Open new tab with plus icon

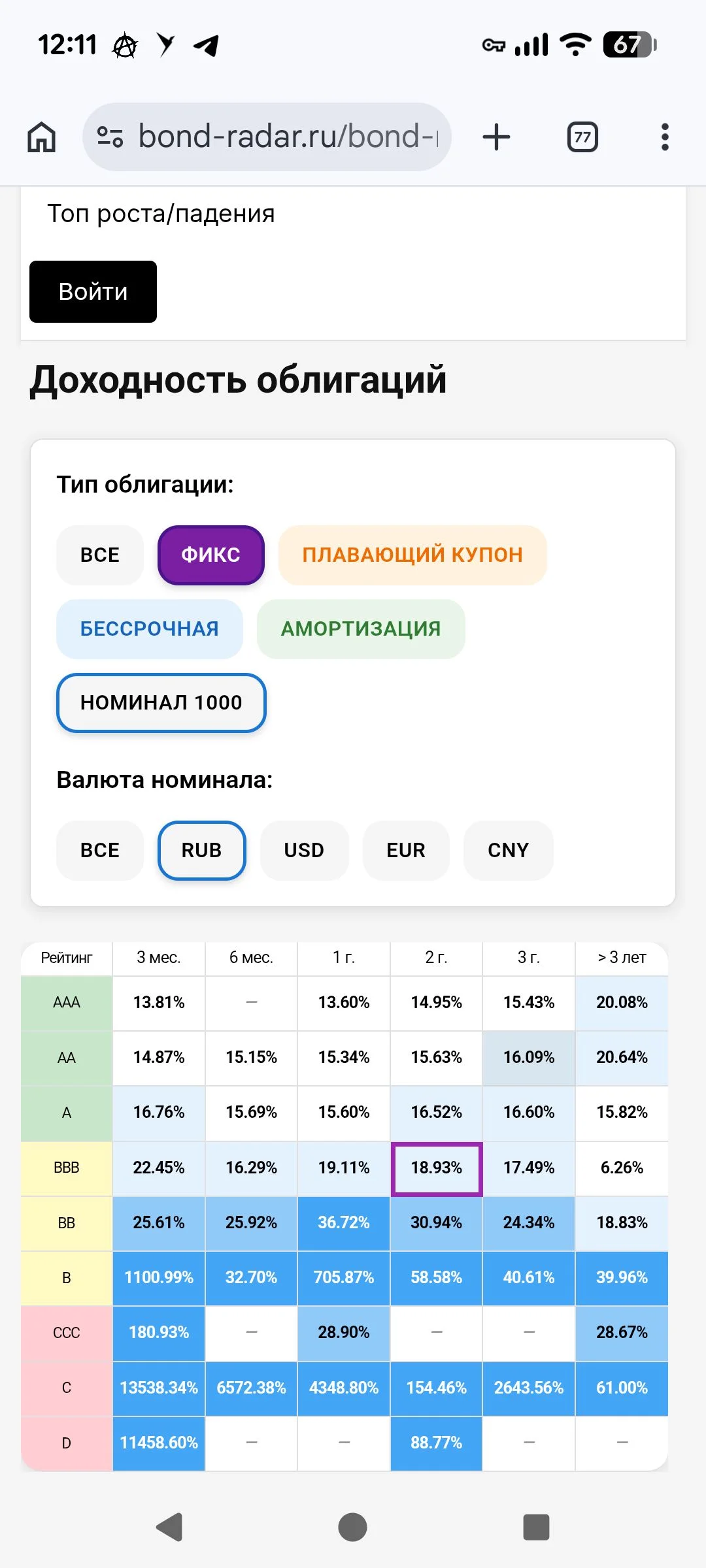point(496,137)
